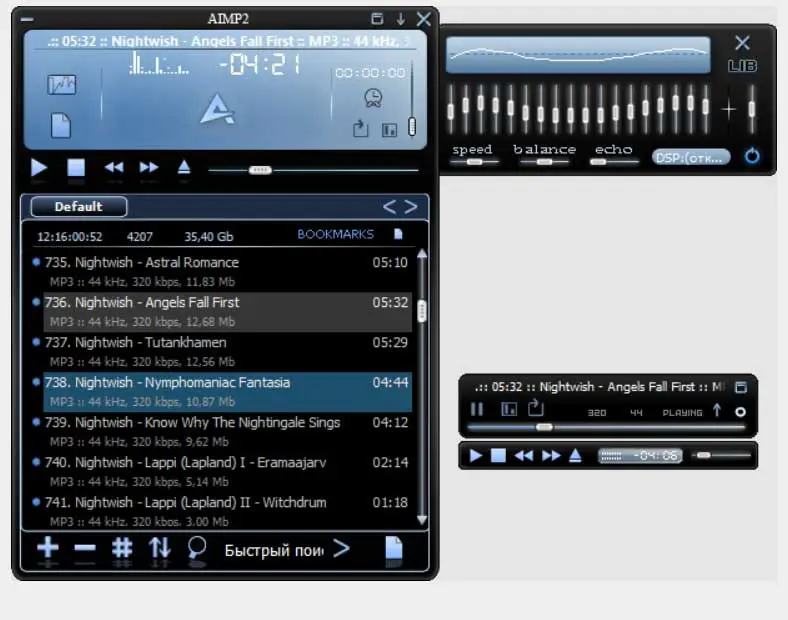This screenshot has height=620, width=788.
Task: Open playlist document icon on main display
Action: pyautogui.click(x=61, y=126)
